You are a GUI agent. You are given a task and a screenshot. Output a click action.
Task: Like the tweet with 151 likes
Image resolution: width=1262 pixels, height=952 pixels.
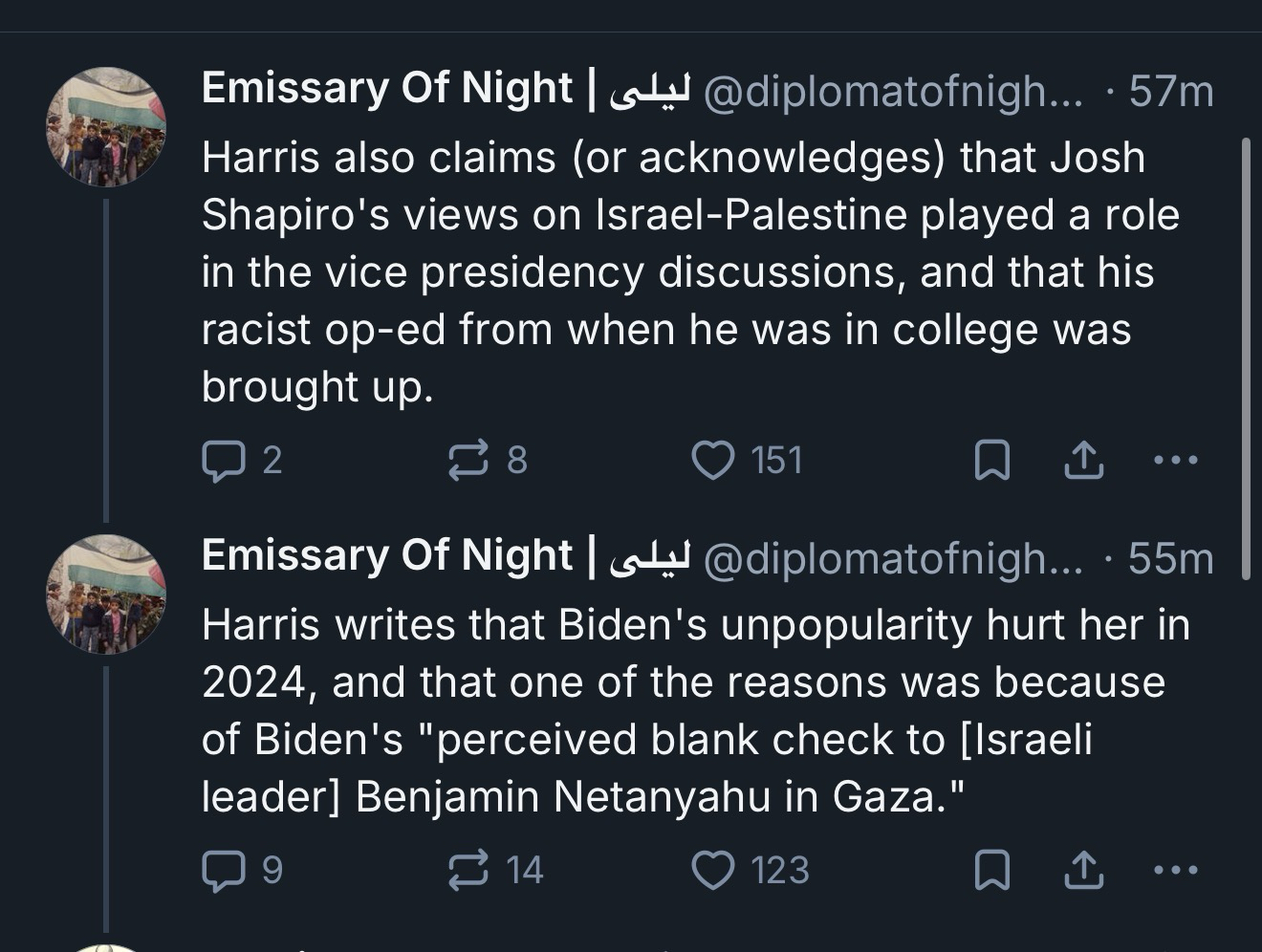[x=713, y=461]
